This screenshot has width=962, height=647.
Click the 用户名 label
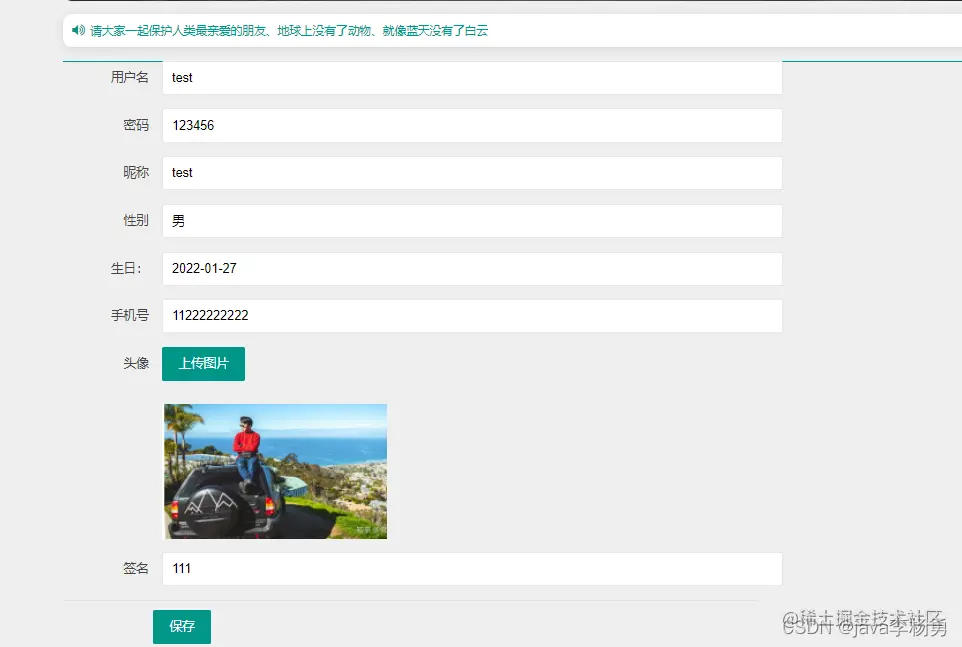coord(129,77)
